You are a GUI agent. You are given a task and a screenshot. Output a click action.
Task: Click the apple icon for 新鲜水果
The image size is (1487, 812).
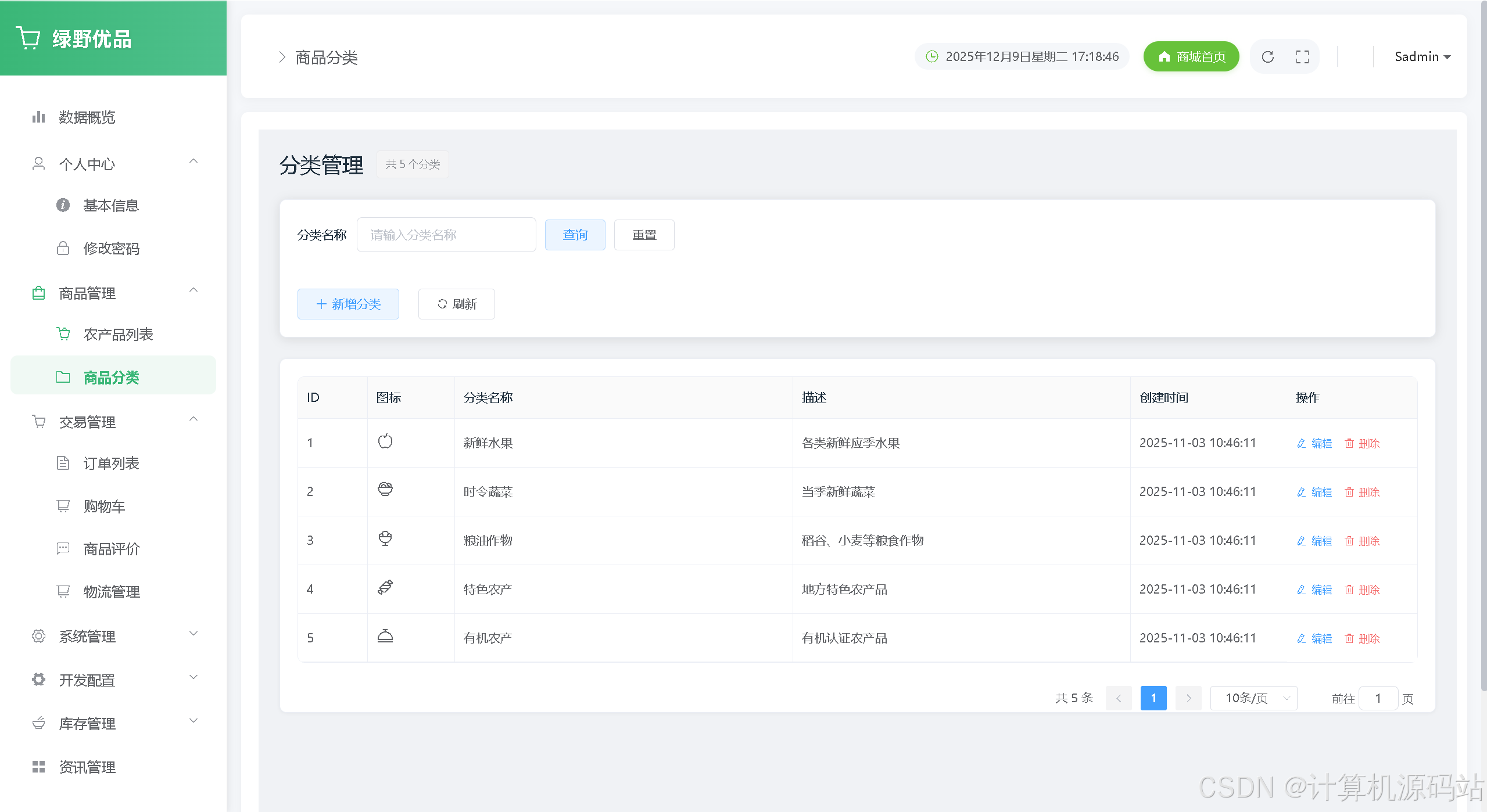(x=385, y=442)
